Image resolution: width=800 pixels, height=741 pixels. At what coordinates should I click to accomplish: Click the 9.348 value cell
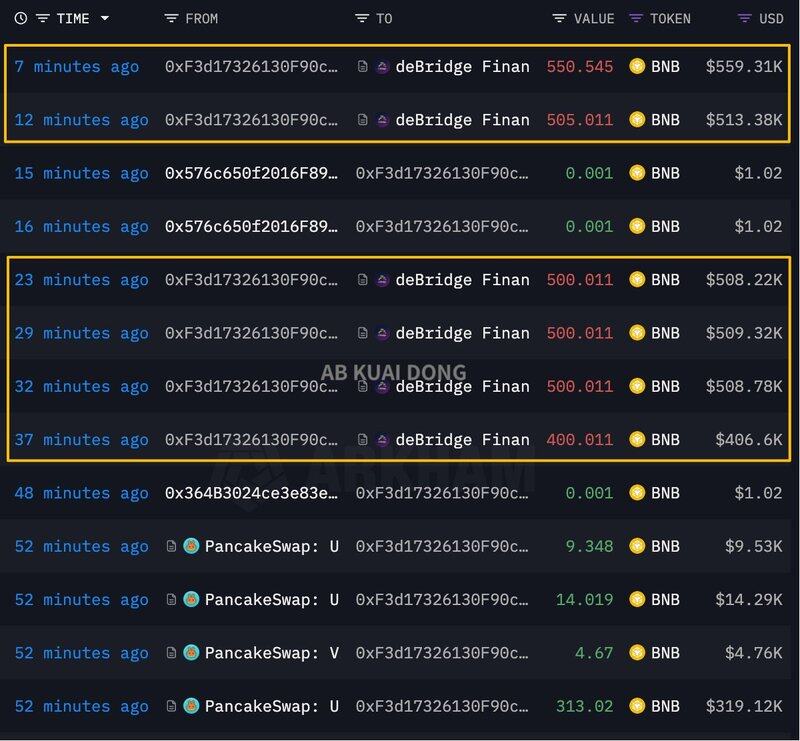coord(589,547)
